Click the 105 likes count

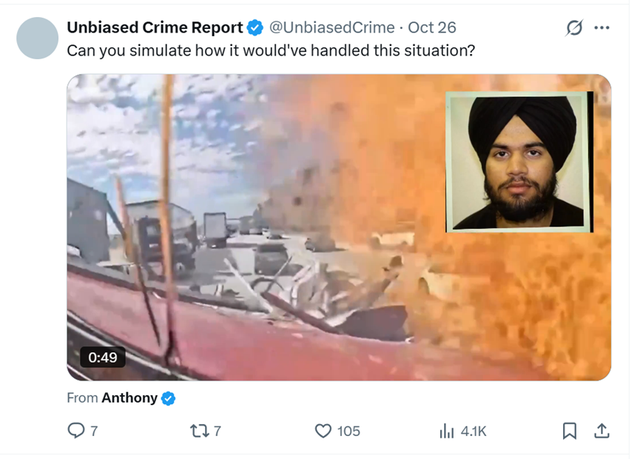[x=349, y=431]
